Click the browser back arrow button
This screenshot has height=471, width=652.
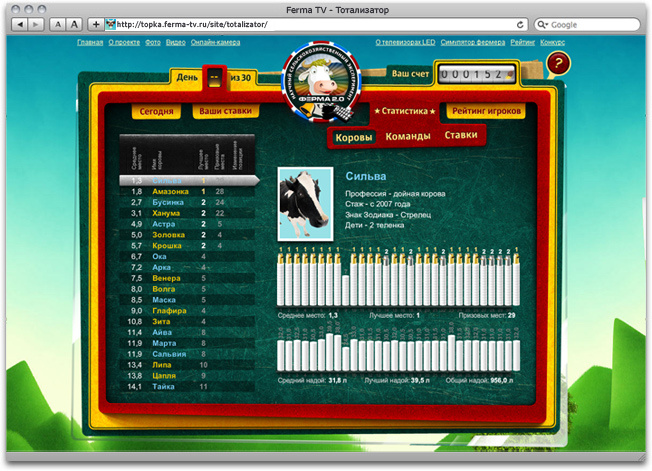(x=22, y=23)
